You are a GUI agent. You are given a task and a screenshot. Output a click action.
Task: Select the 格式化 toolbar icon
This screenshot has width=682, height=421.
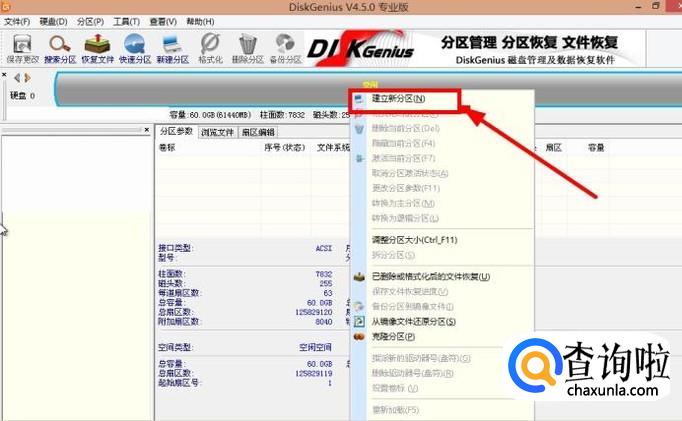click(210, 48)
